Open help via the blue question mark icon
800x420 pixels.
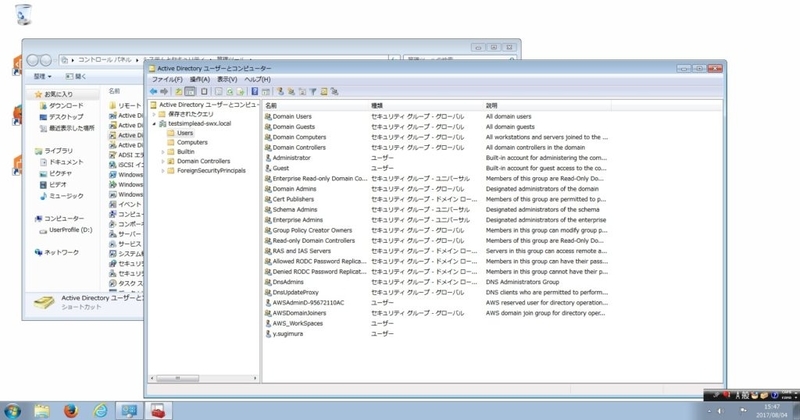point(255,92)
